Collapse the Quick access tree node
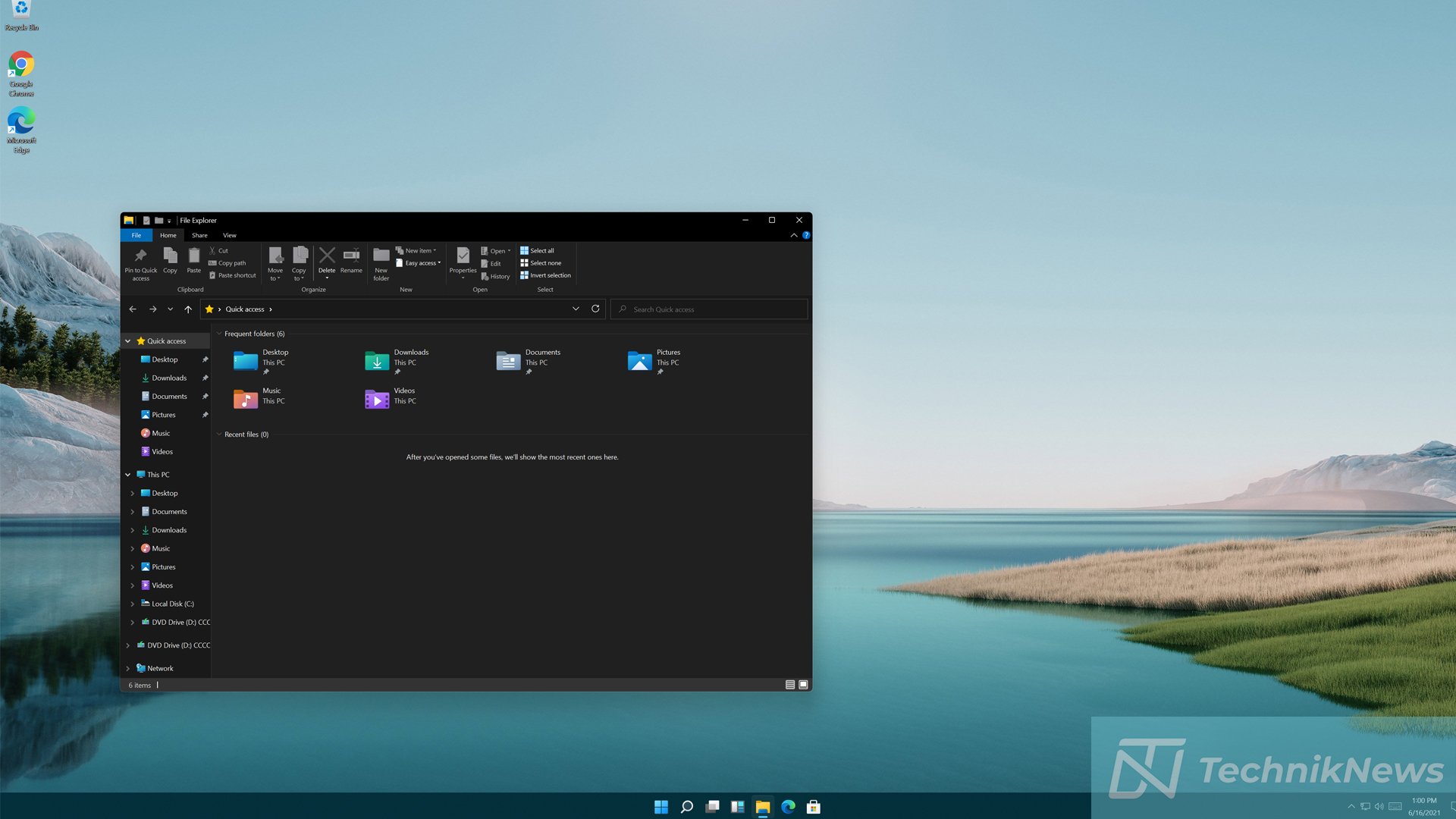The width and height of the screenshot is (1456, 819). (127, 341)
